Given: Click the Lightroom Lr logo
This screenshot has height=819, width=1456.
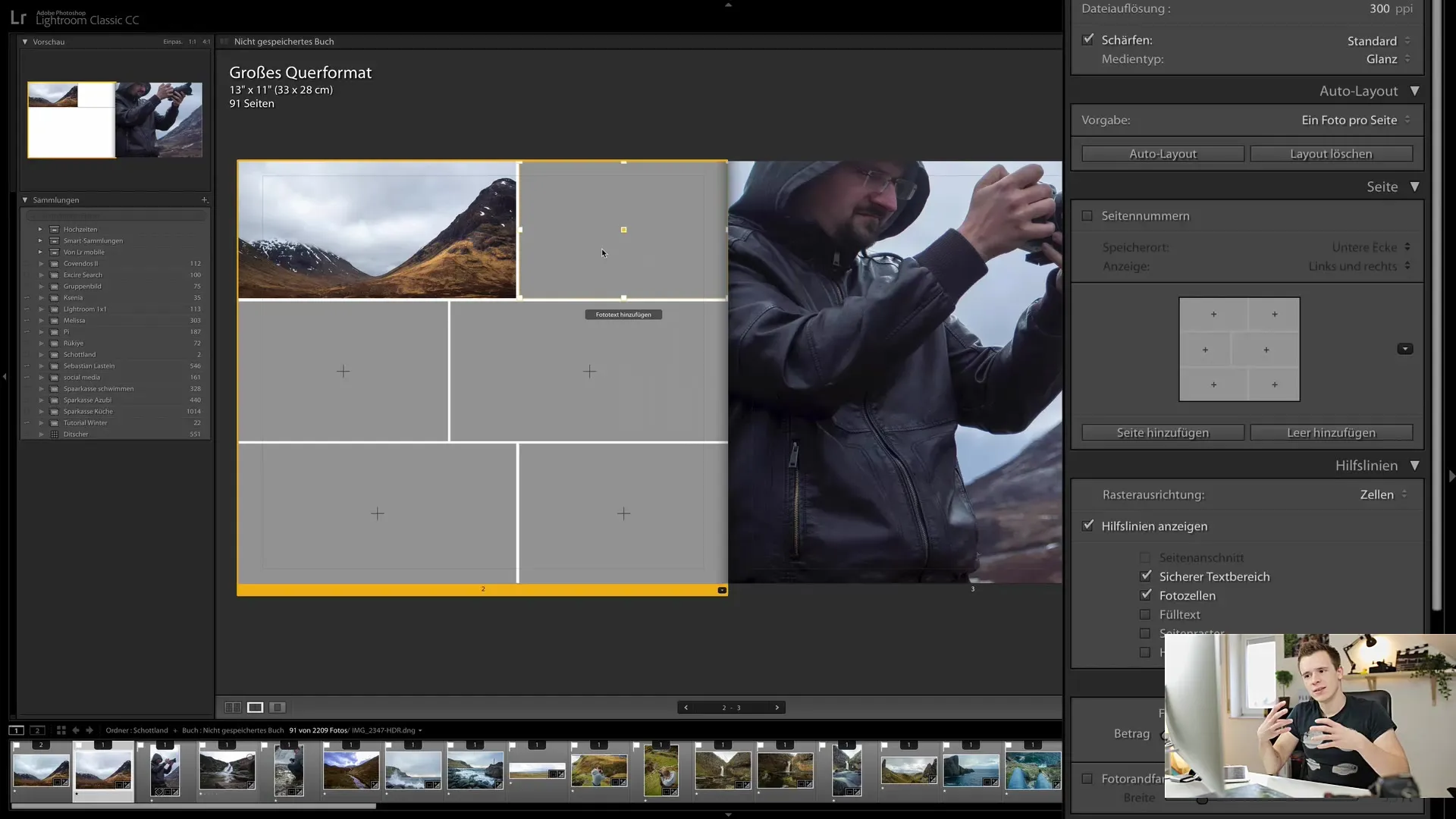Looking at the screenshot, I should [x=18, y=17].
